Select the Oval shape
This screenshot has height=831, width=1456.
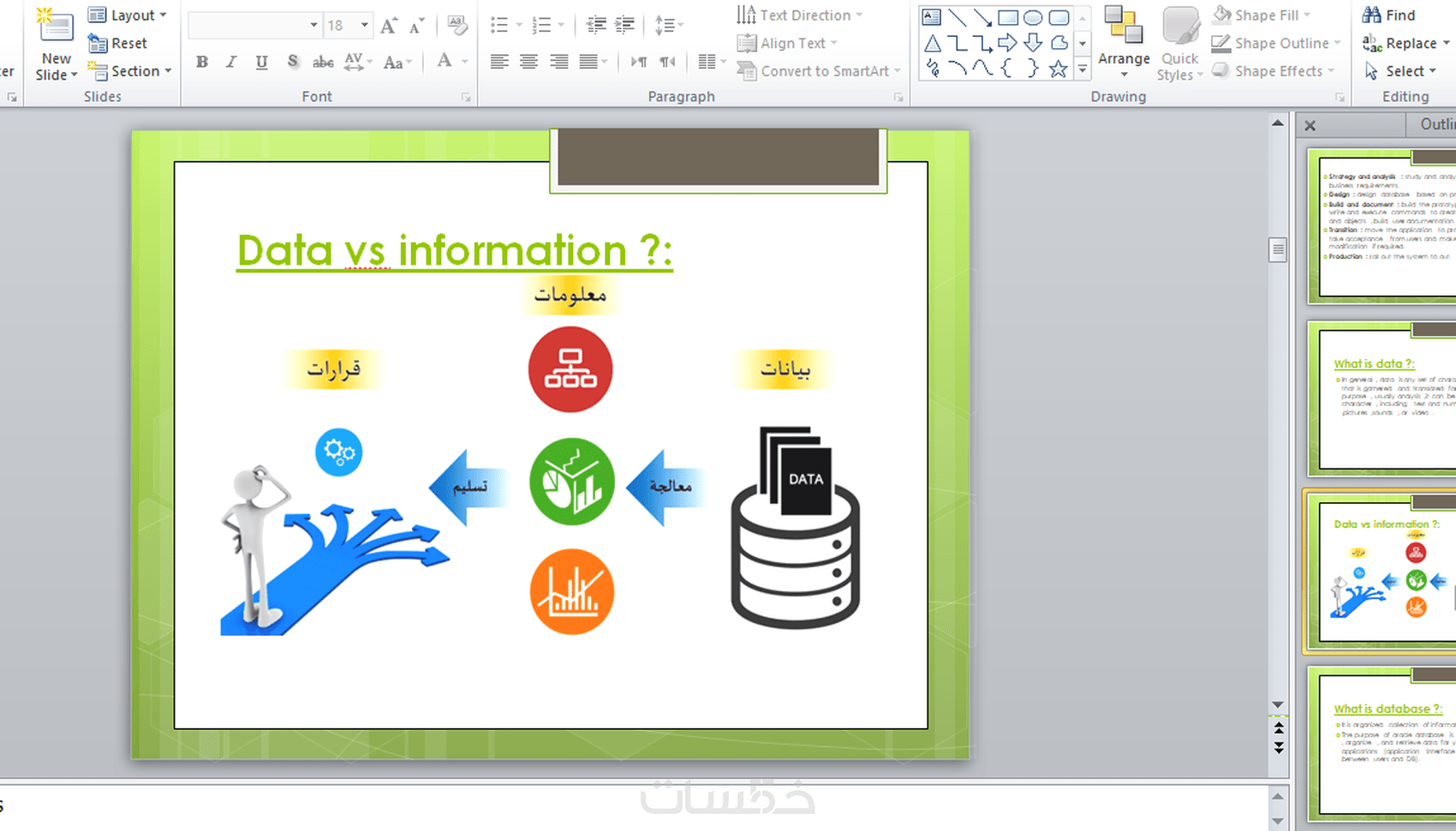pos(1034,17)
